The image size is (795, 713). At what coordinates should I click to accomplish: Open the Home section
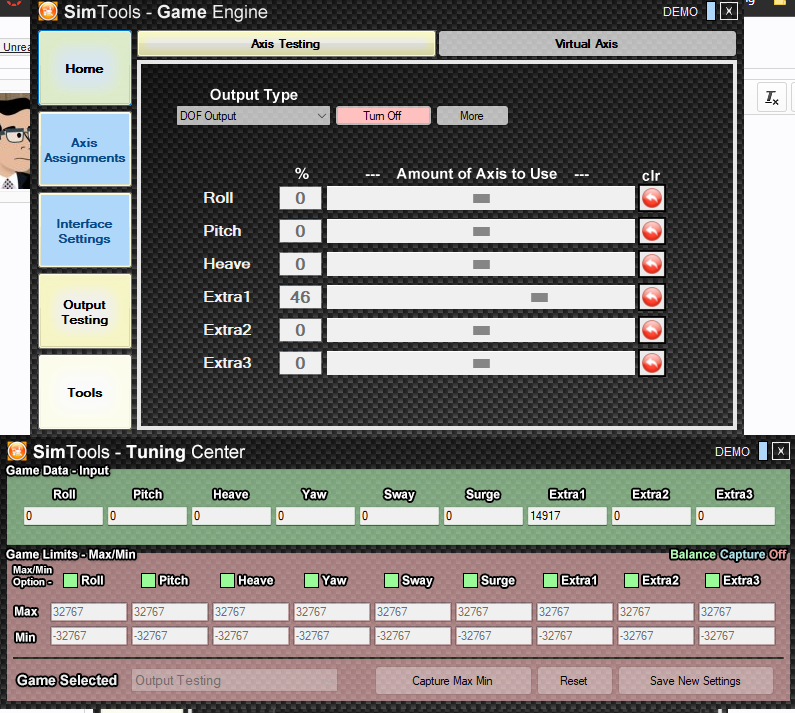pos(85,68)
